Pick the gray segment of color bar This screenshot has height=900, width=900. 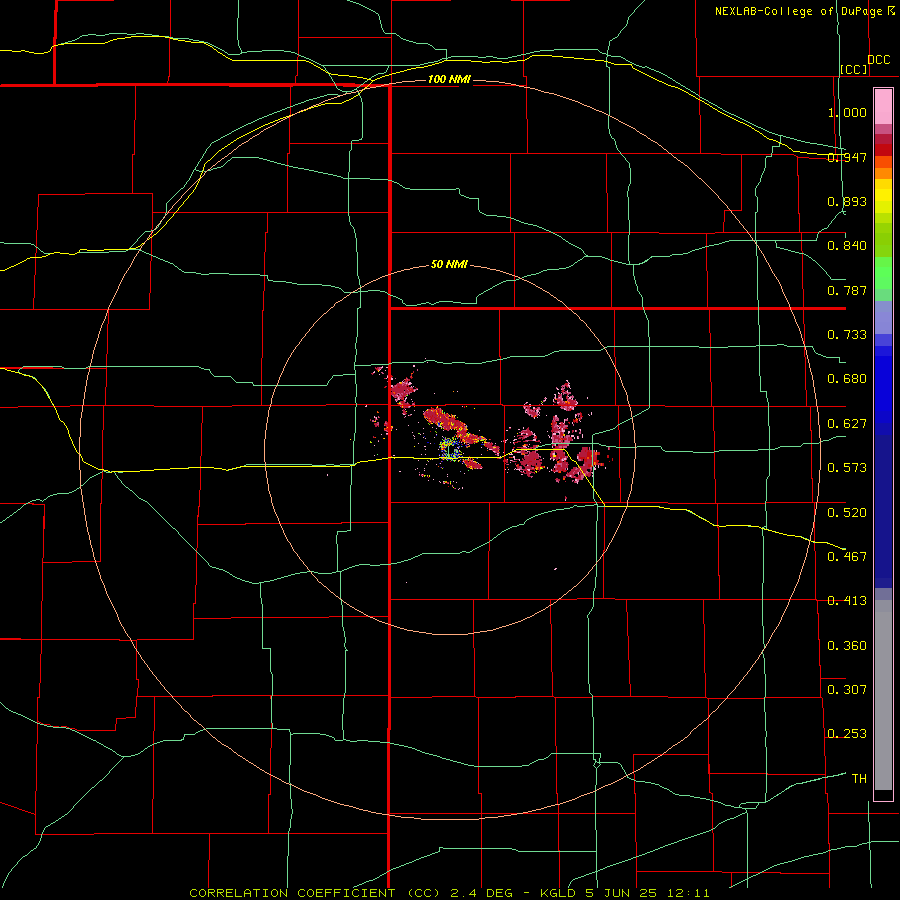(x=883, y=695)
